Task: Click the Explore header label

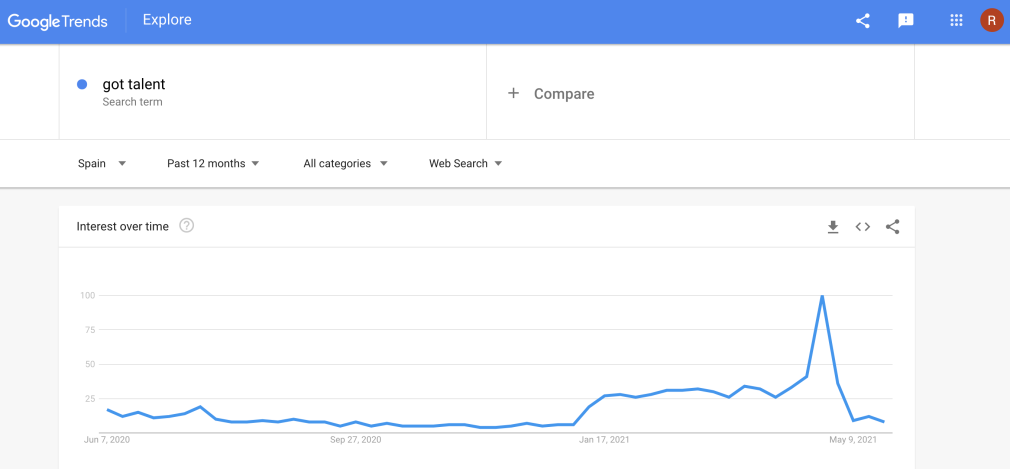Action: (x=167, y=20)
